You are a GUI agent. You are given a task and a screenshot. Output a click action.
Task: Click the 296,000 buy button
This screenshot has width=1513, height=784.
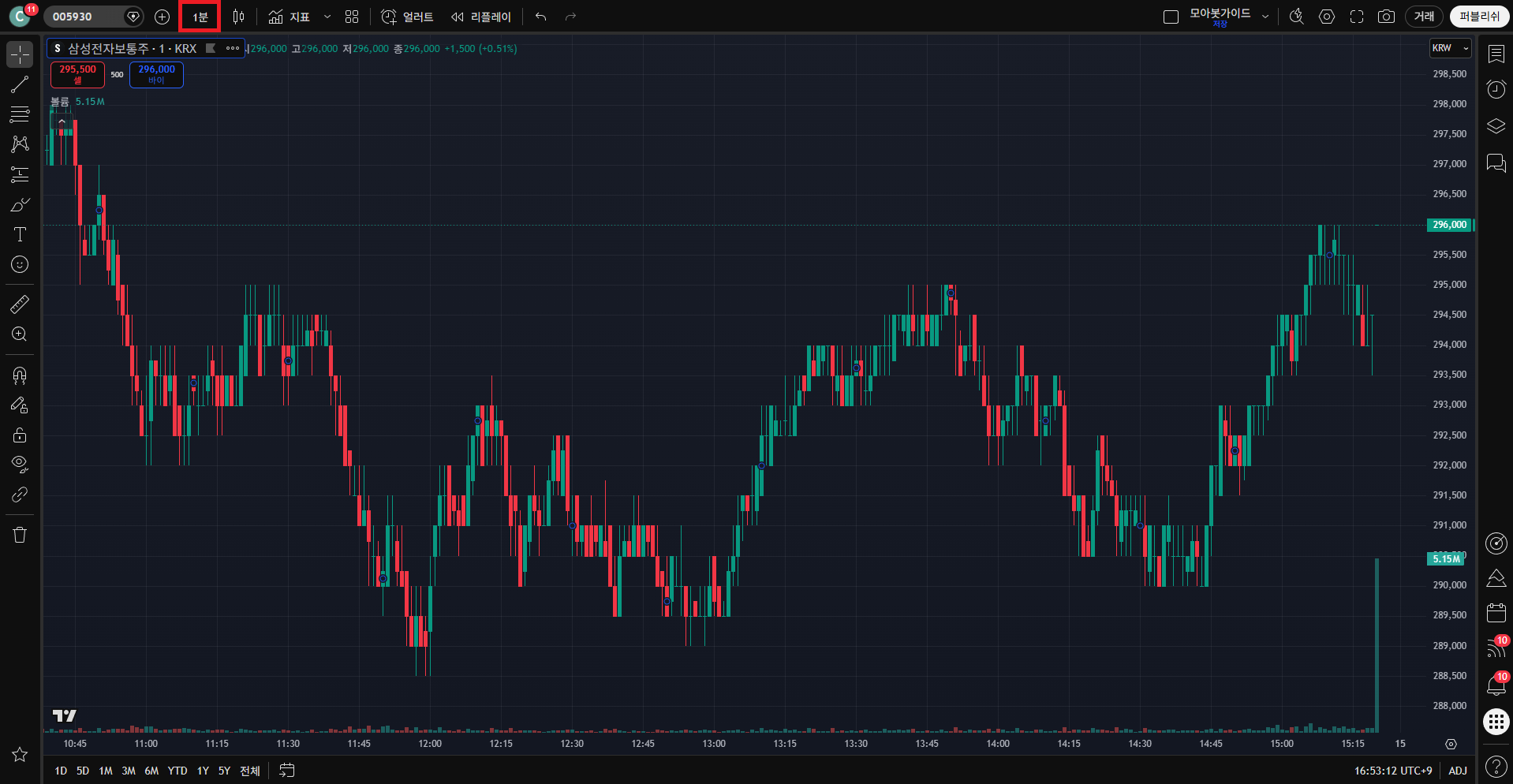point(156,74)
